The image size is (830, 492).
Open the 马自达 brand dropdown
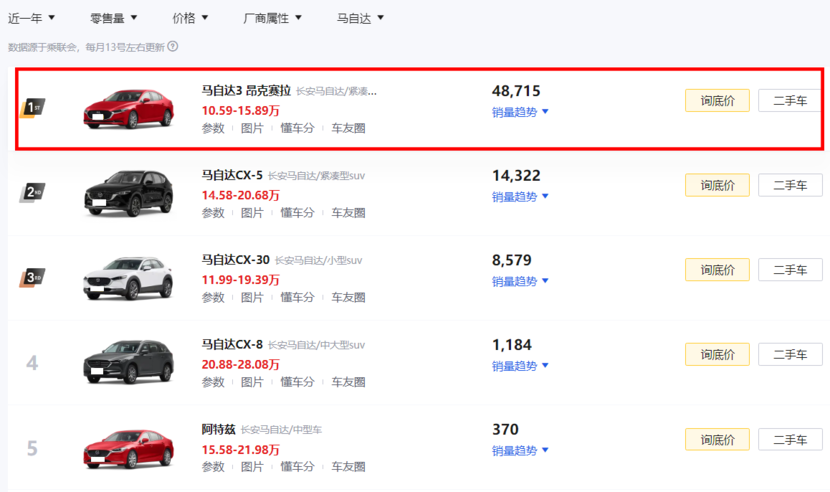(360, 18)
